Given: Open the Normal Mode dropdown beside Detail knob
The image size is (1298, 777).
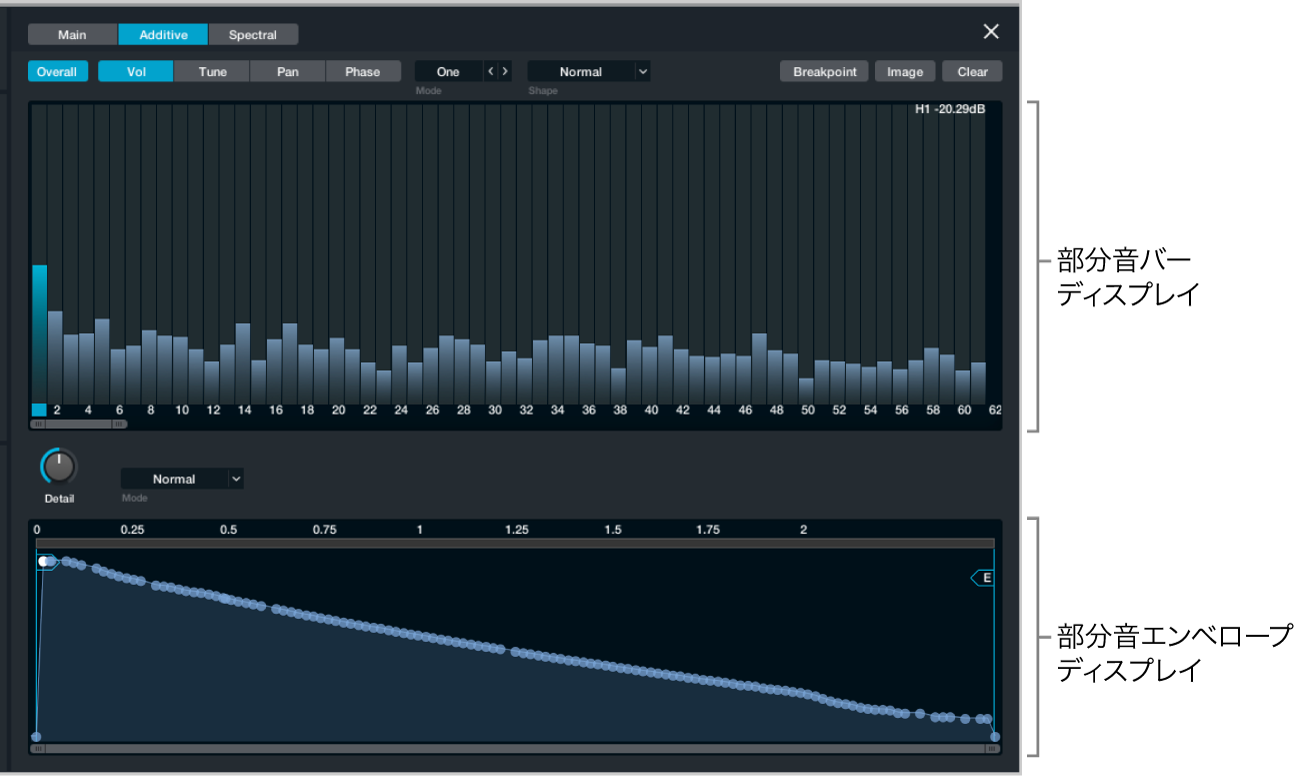Looking at the screenshot, I should pos(182,479).
